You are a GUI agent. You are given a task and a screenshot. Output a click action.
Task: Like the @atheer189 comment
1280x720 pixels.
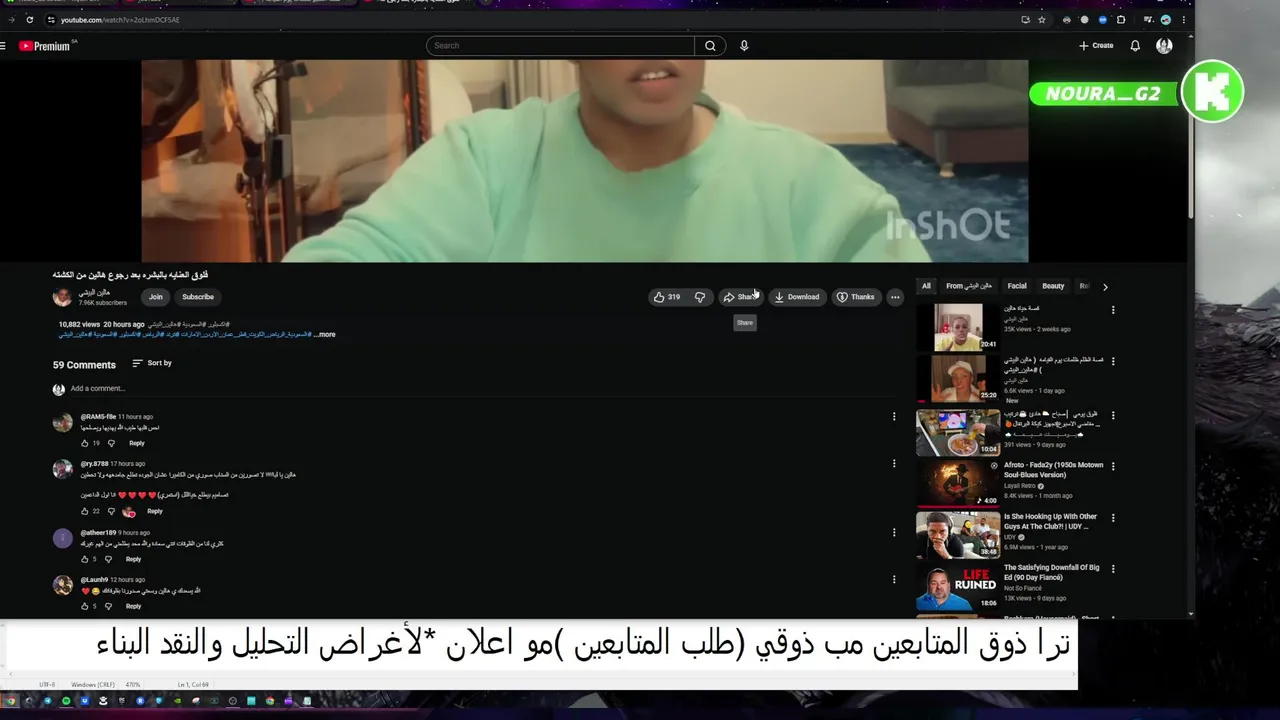pyautogui.click(x=85, y=559)
